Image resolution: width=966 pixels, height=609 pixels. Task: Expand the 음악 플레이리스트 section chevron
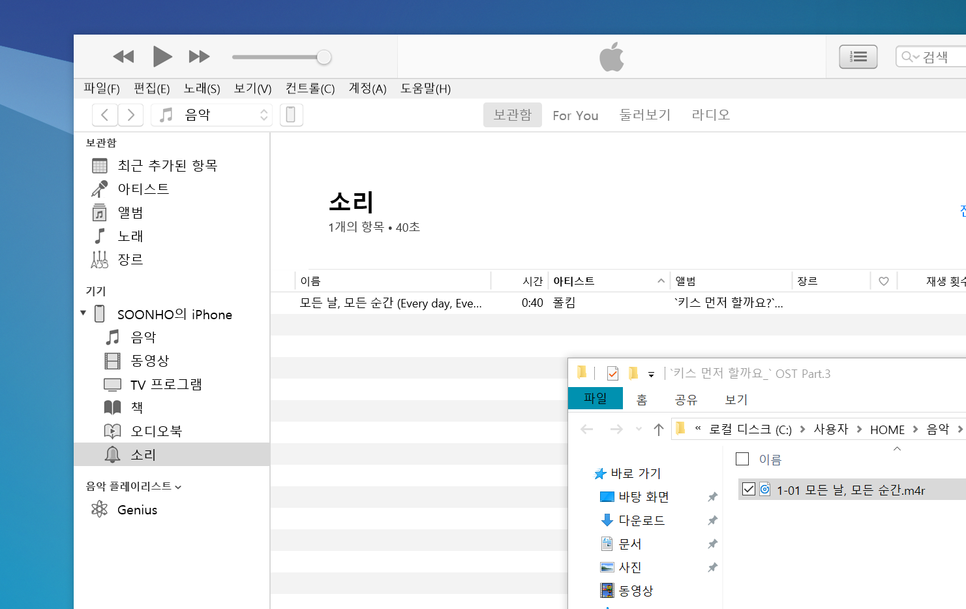click(x=178, y=487)
